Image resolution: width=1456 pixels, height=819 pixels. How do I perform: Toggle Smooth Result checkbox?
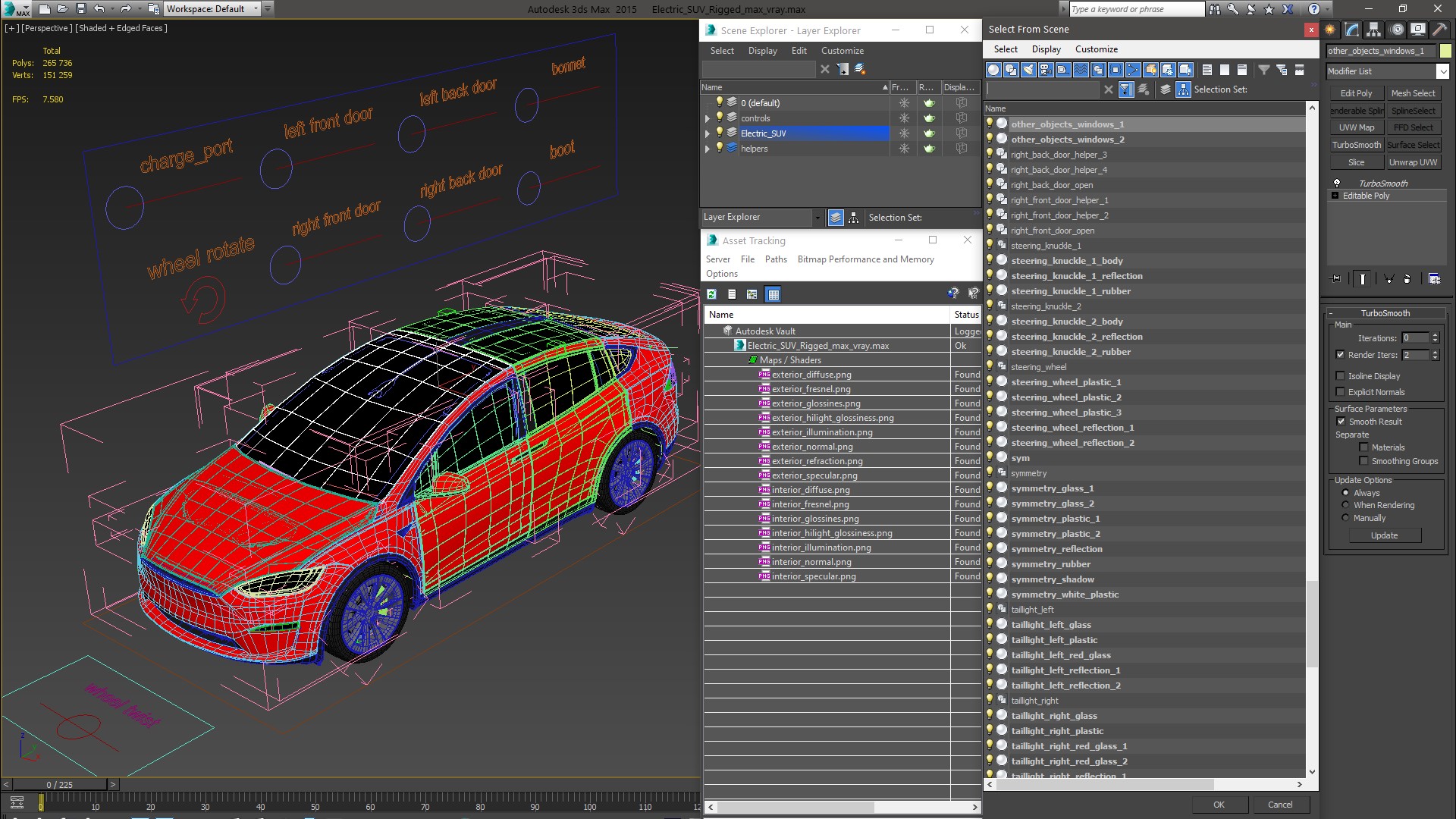pos(1340,422)
